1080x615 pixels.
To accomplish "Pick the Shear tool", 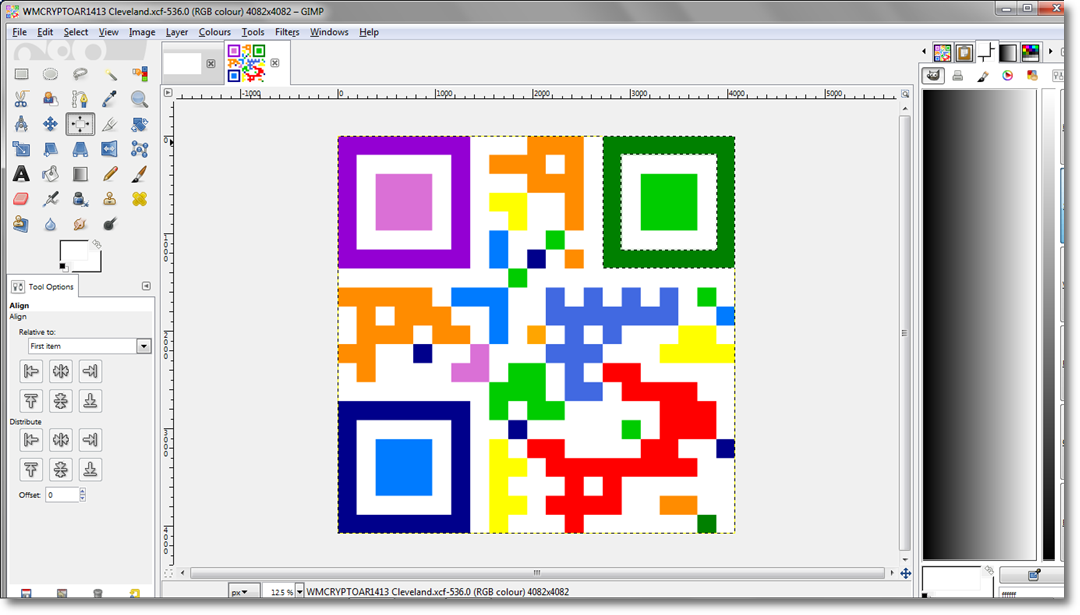I will tap(50, 149).
